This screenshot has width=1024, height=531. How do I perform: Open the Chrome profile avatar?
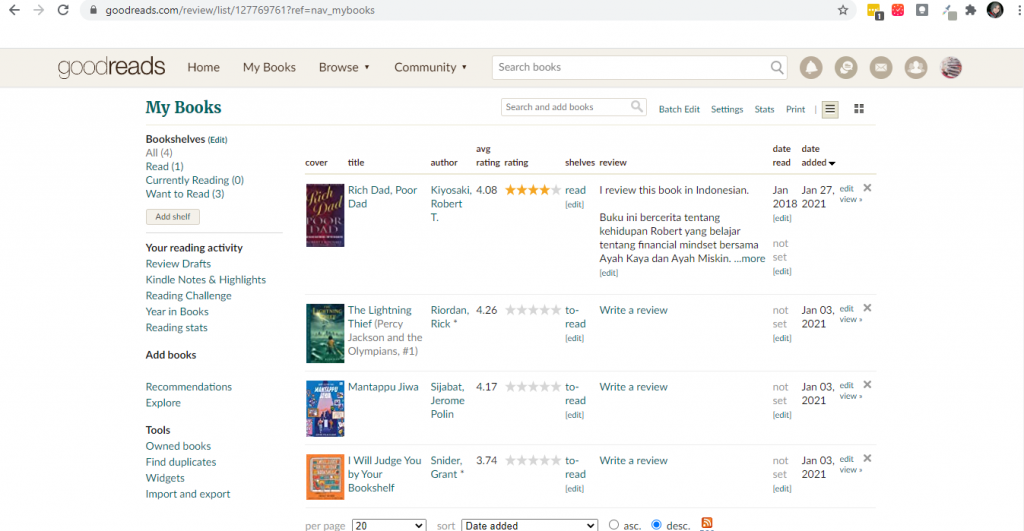tap(995, 10)
